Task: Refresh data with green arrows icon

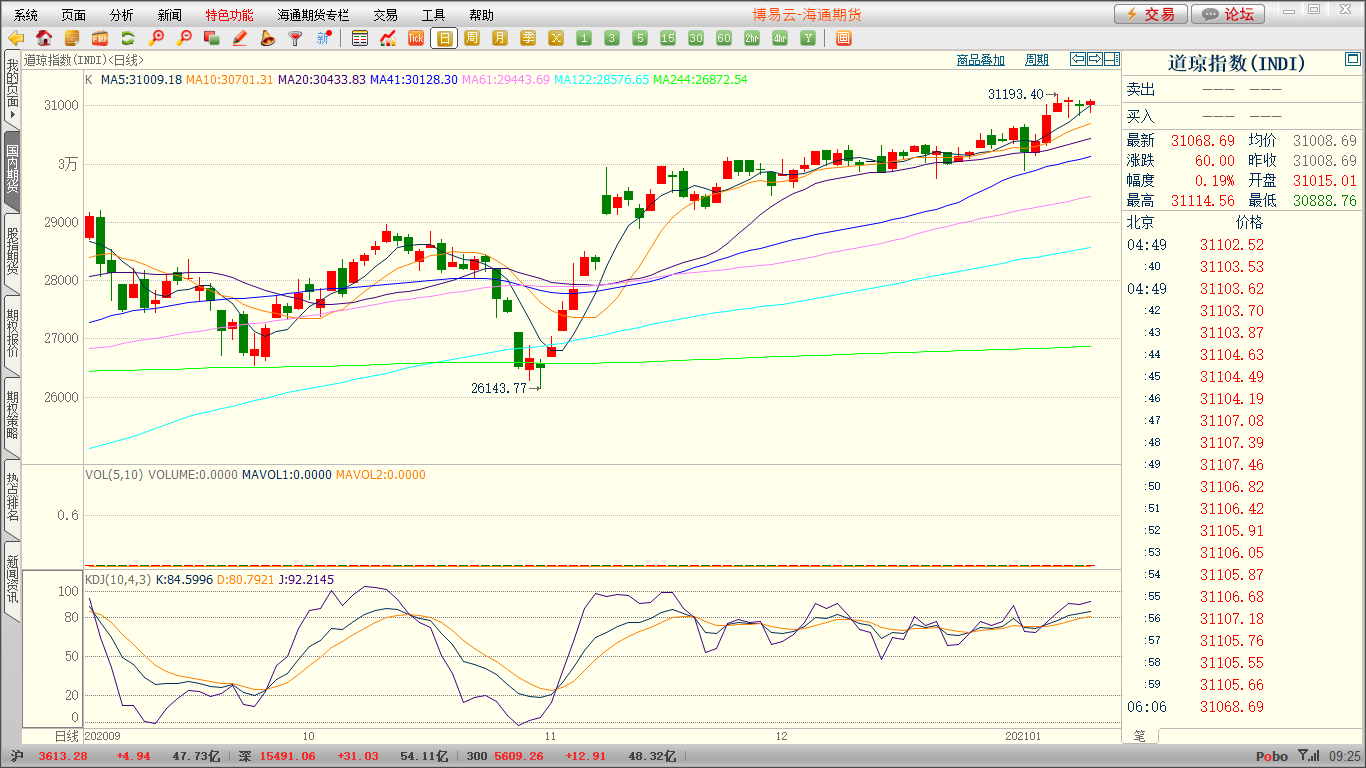Action: (x=128, y=38)
